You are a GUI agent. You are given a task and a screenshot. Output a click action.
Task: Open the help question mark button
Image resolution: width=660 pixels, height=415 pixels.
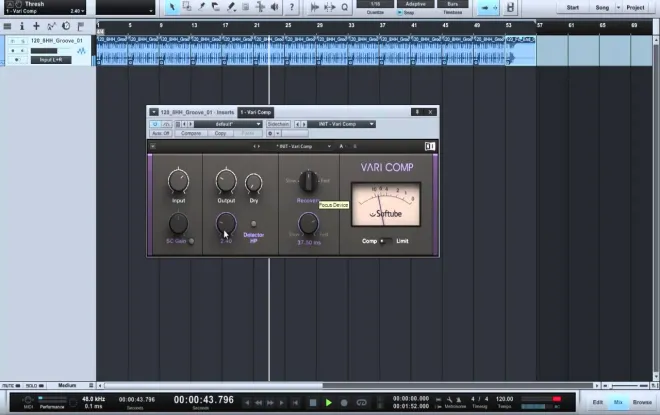point(291,7)
